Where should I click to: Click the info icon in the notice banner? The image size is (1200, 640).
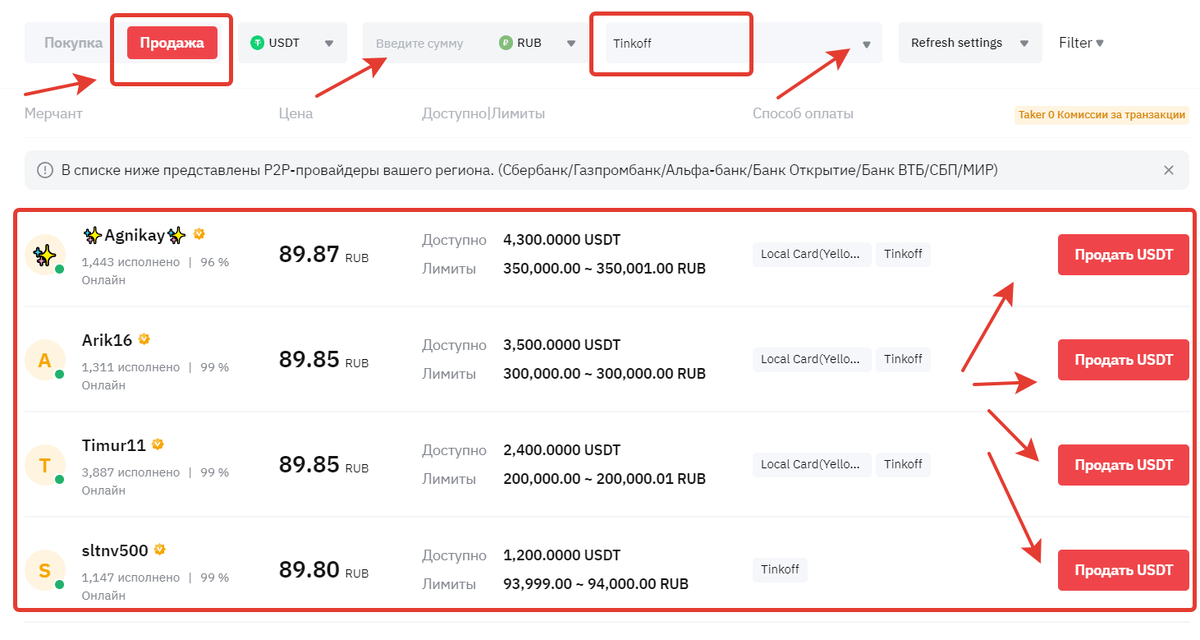tap(45, 170)
